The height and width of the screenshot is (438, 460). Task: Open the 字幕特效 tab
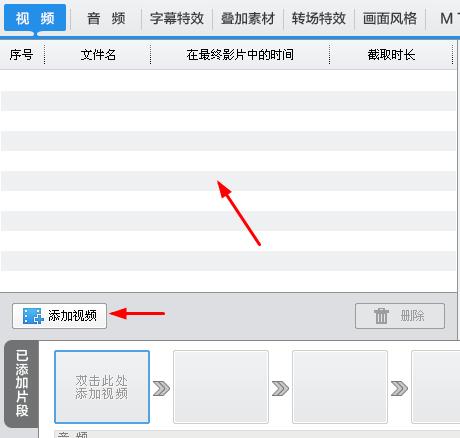(x=177, y=18)
